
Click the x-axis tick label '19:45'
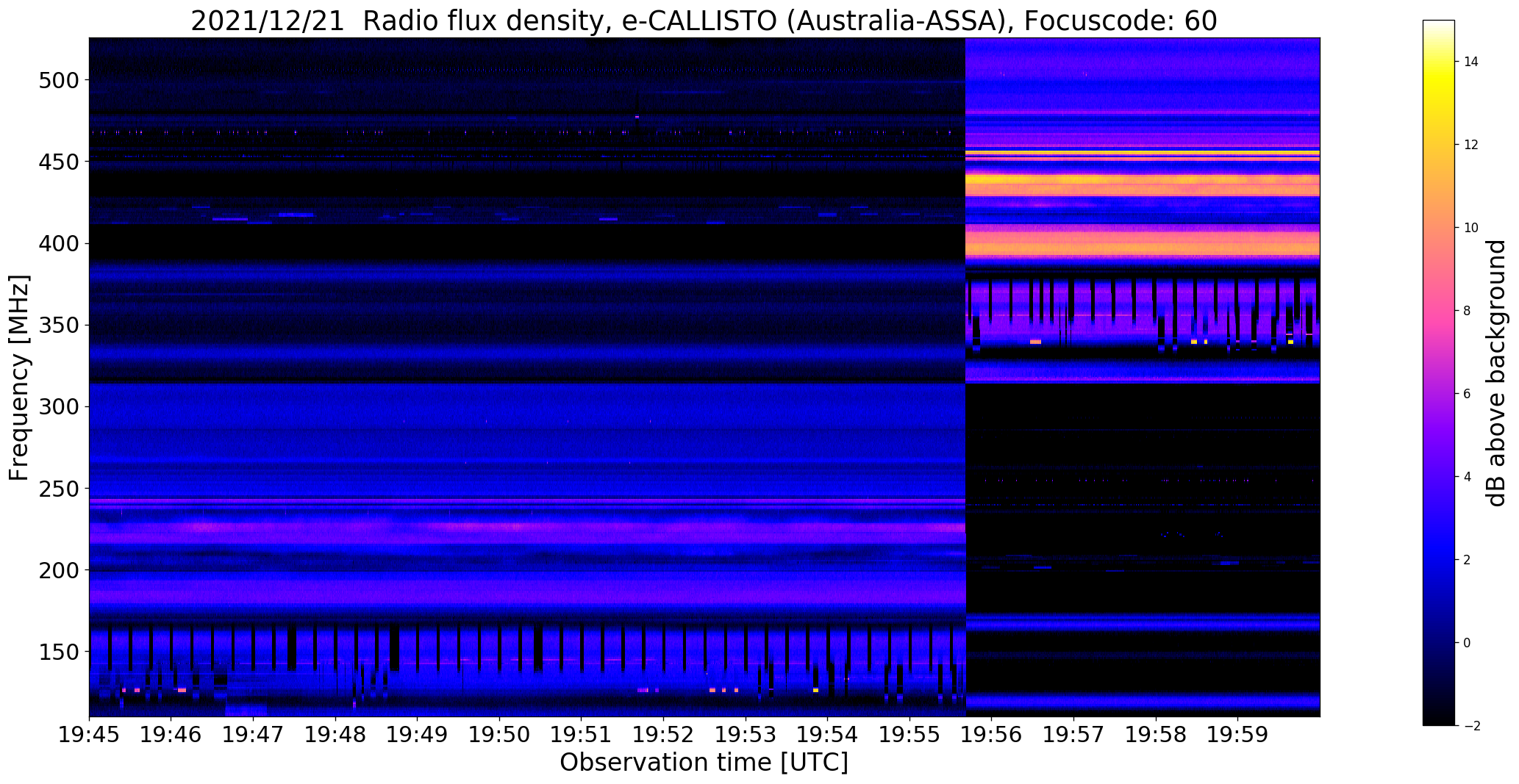(x=89, y=734)
